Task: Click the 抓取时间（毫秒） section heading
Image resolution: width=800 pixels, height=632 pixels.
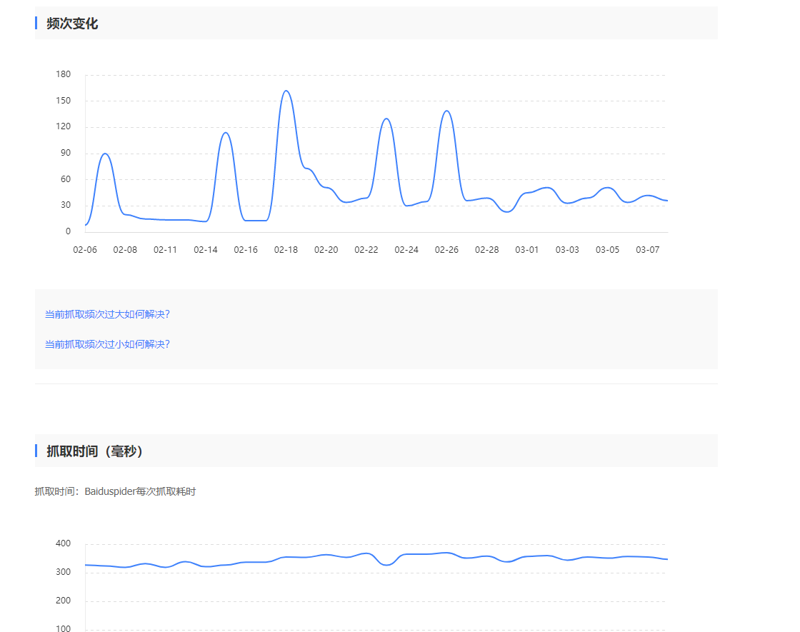Action: tap(94, 451)
